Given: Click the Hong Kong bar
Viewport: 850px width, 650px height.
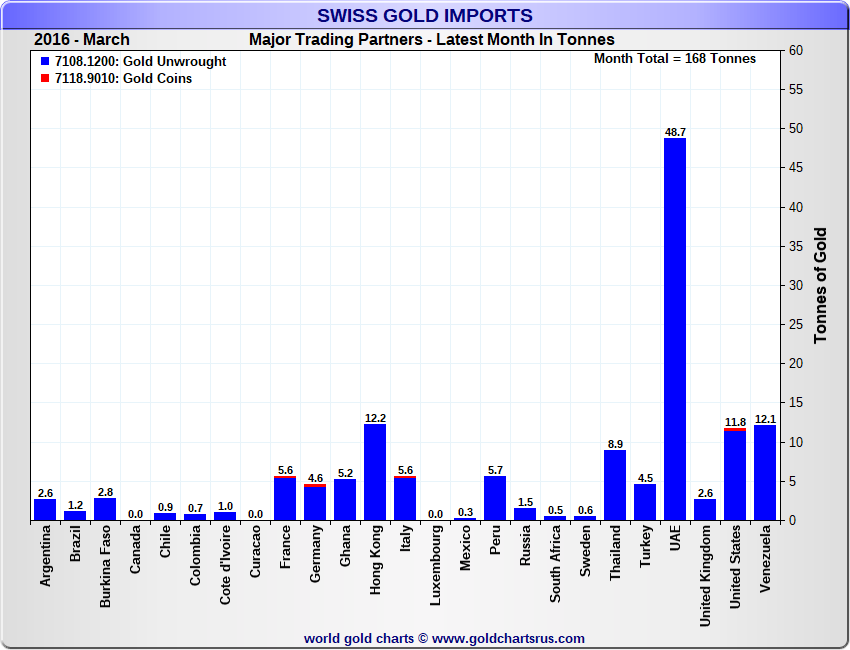Looking at the screenshot, I should 375,472.
